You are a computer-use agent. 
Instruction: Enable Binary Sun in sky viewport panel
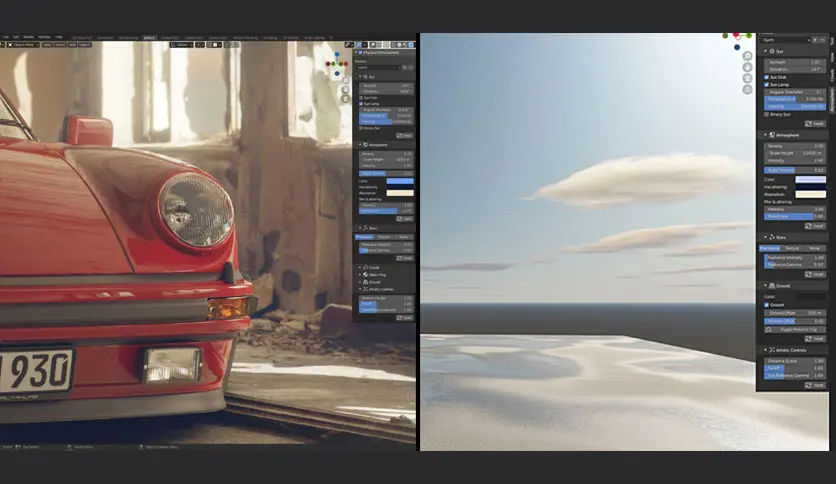point(766,114)
